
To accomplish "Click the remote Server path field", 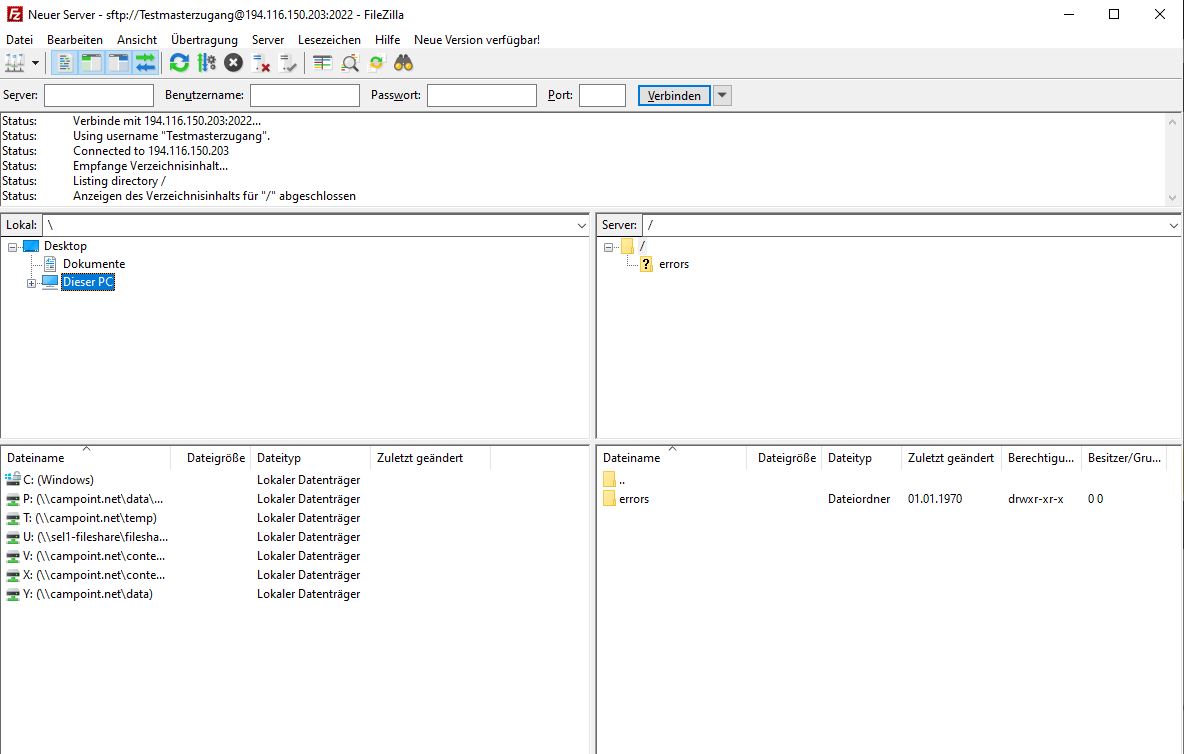I will (x=905, y=226).
